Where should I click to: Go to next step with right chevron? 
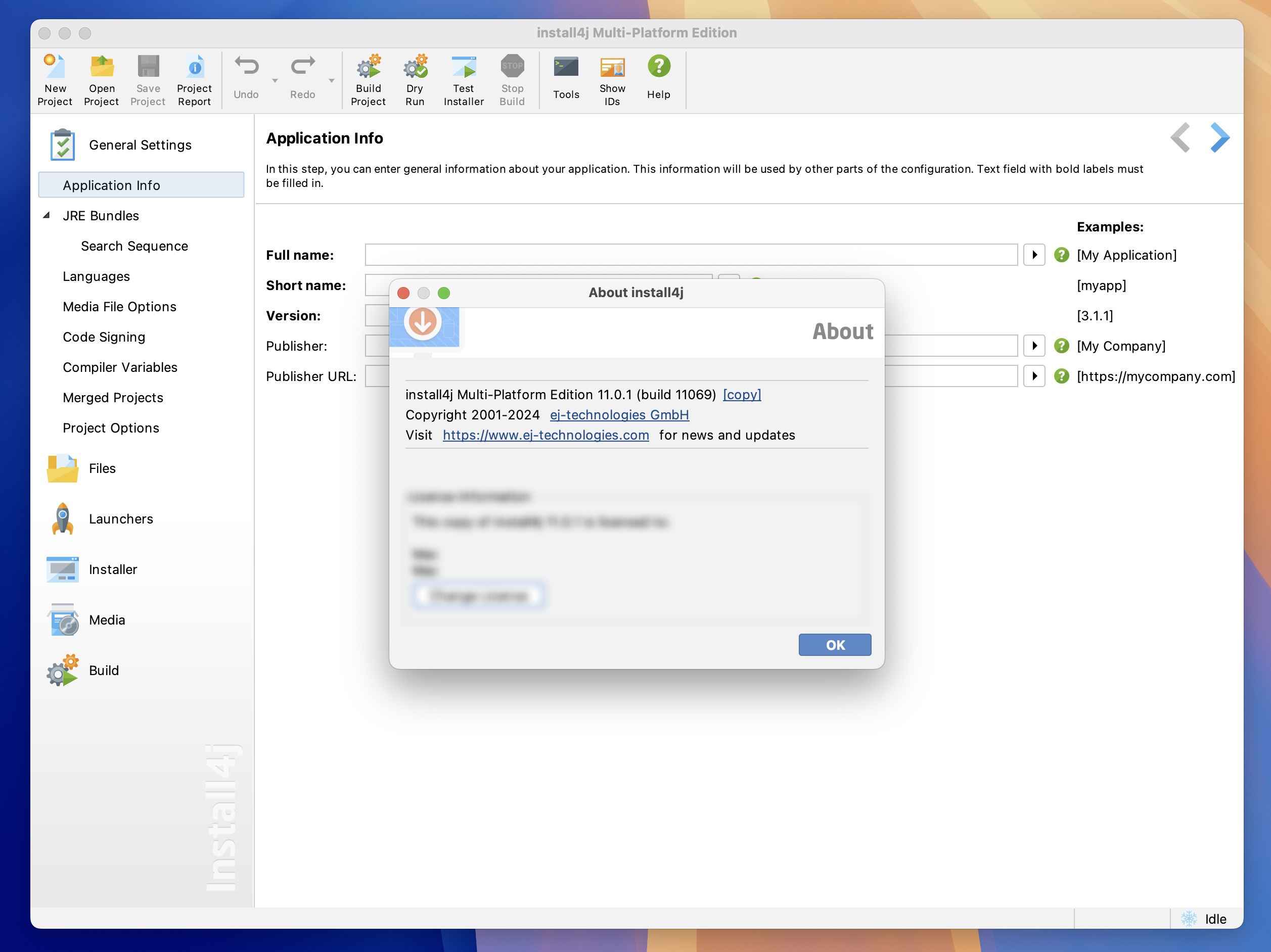click(x=1219, y=138)
